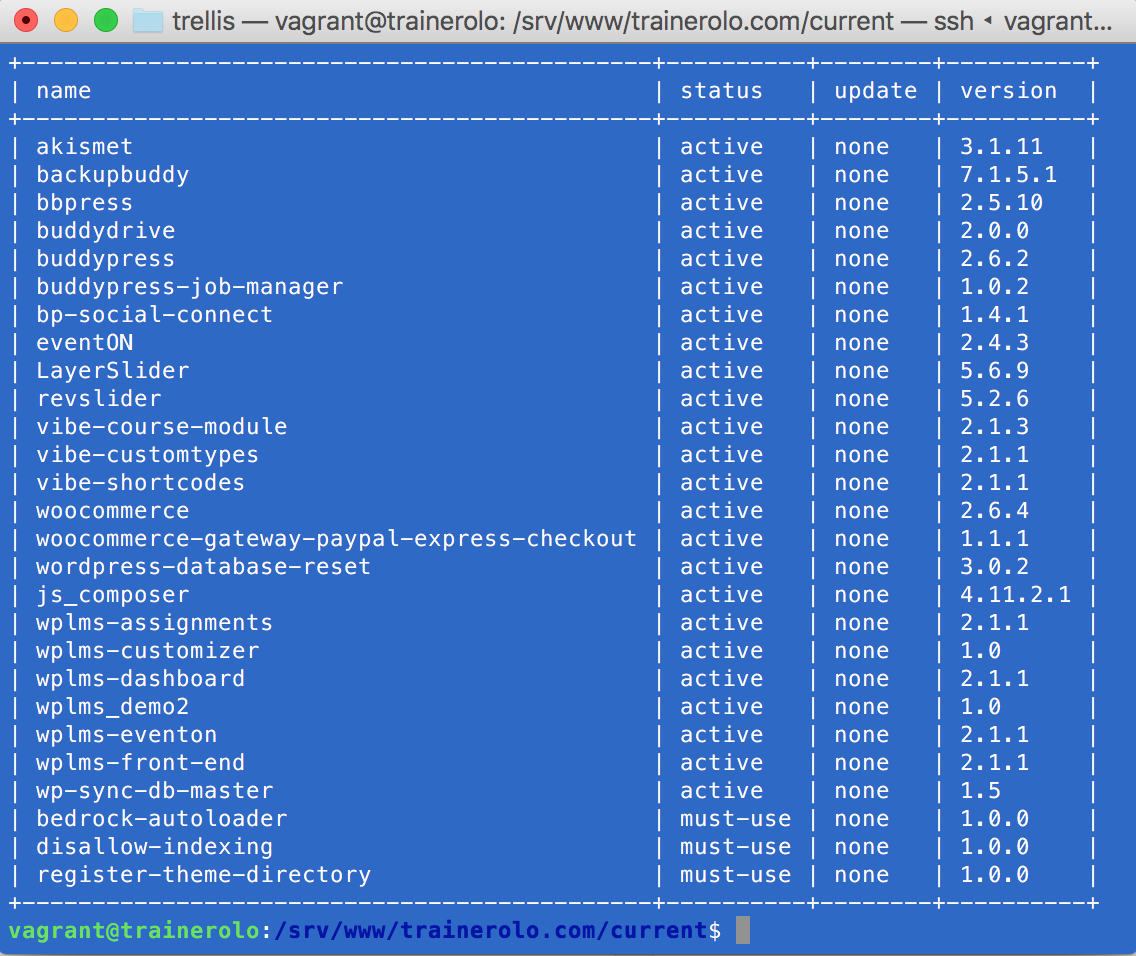This screenshot has height=956, width=1136.
Task: Click the "wordpress-database-reset" plugin name
Action: [x=204, y=566]
